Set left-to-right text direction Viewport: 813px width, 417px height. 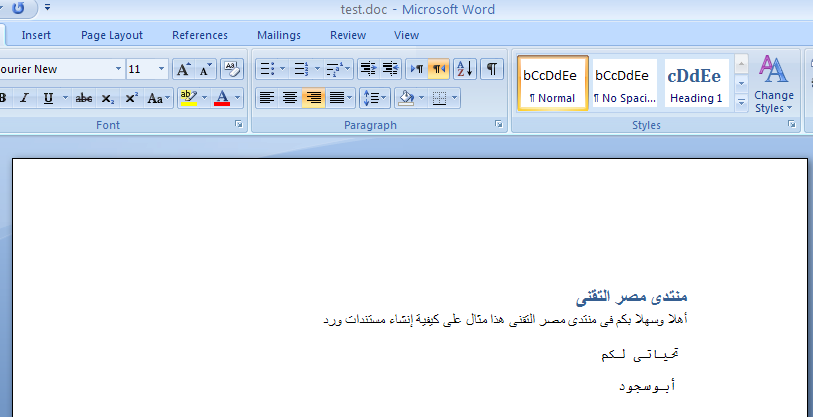(416, 69)
